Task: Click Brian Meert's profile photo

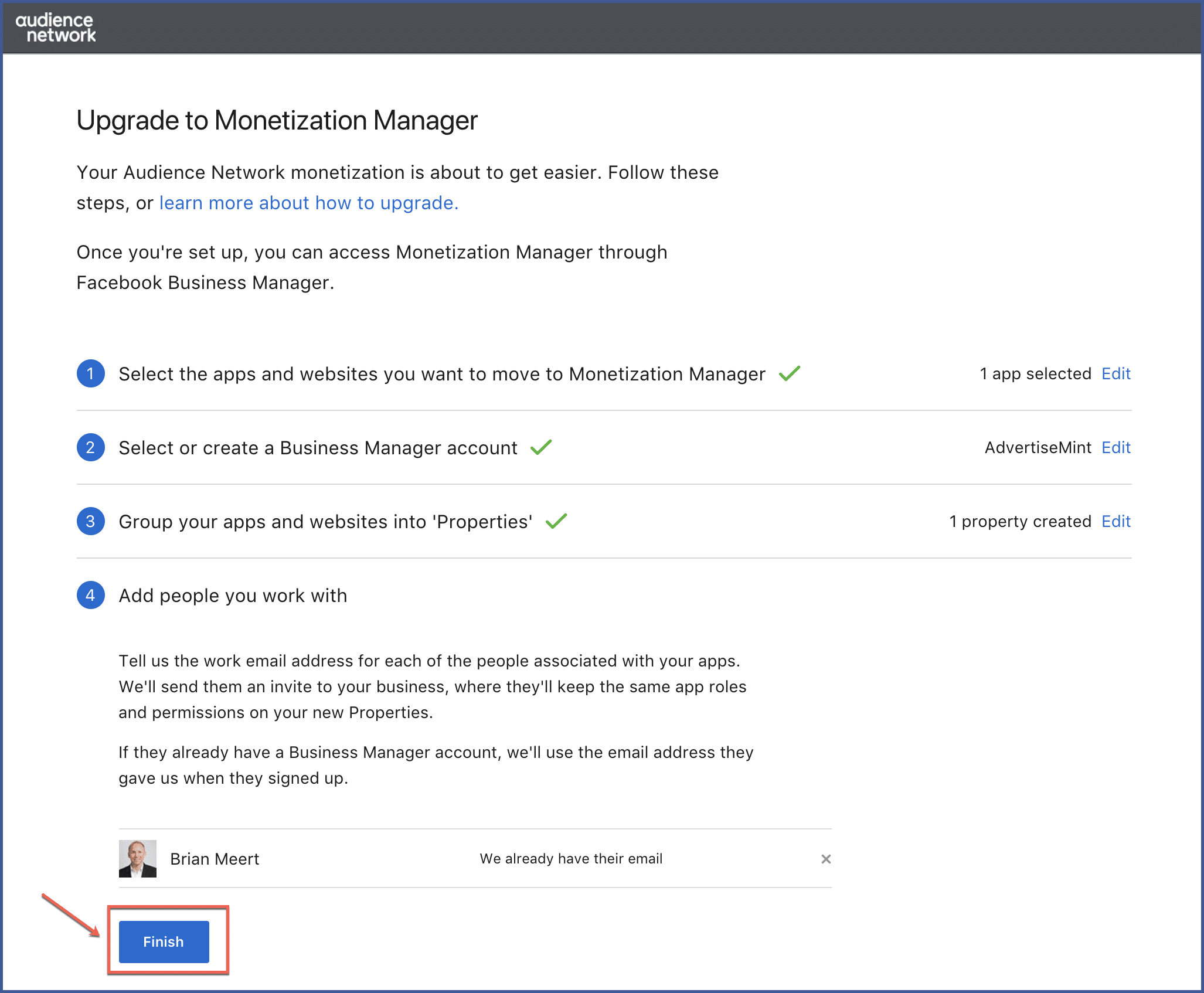Action: [x=138, y=859]
